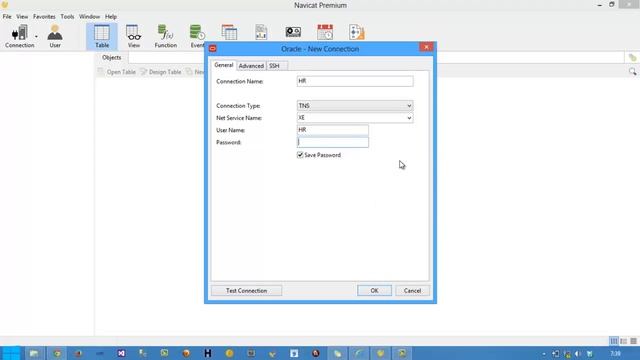
Task: Click the volume icon in system tray
Action: click(x=578, y=353)
